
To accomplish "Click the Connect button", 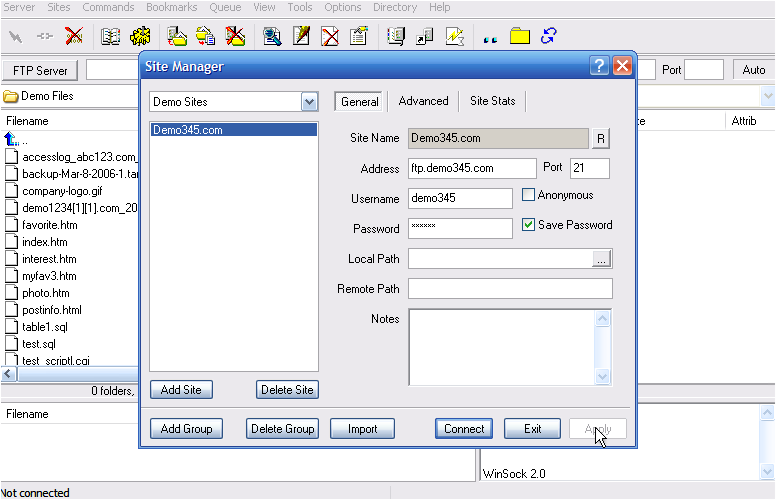I will pyautogui.click(x=464, y=429).
